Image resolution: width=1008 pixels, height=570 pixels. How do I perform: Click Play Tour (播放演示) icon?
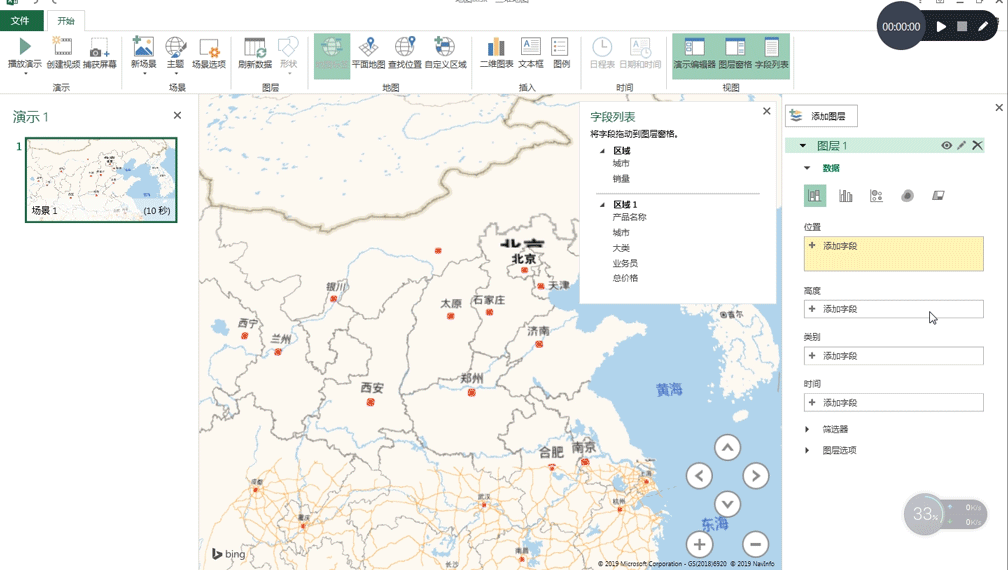24,46
